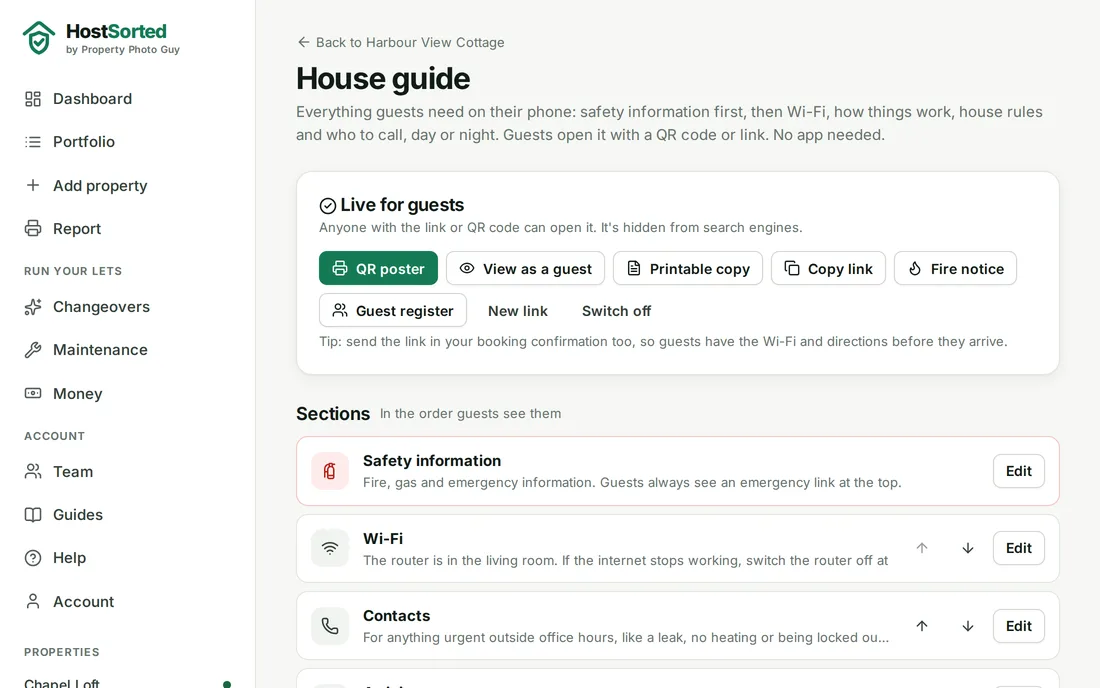
Task: Copy the guide link
Action: click(x=829, y=269)
